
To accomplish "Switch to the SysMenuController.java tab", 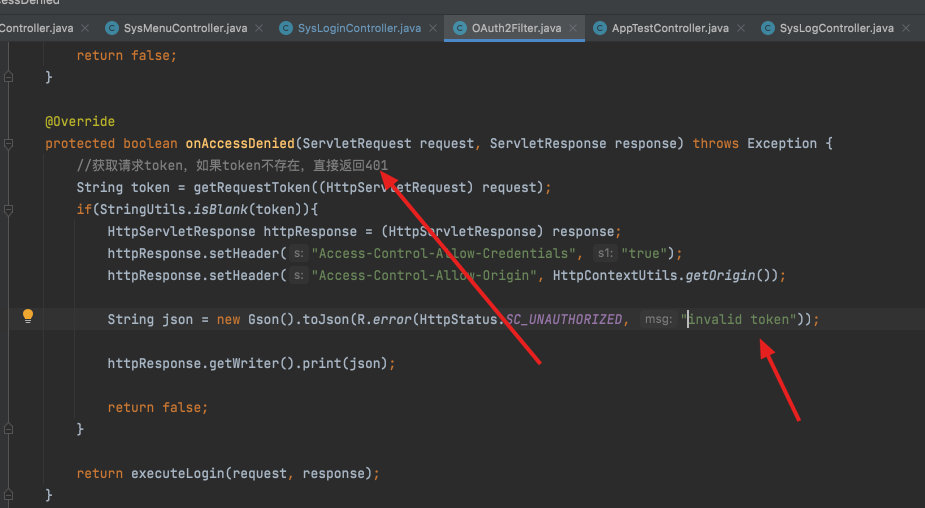I will (185, 28).
